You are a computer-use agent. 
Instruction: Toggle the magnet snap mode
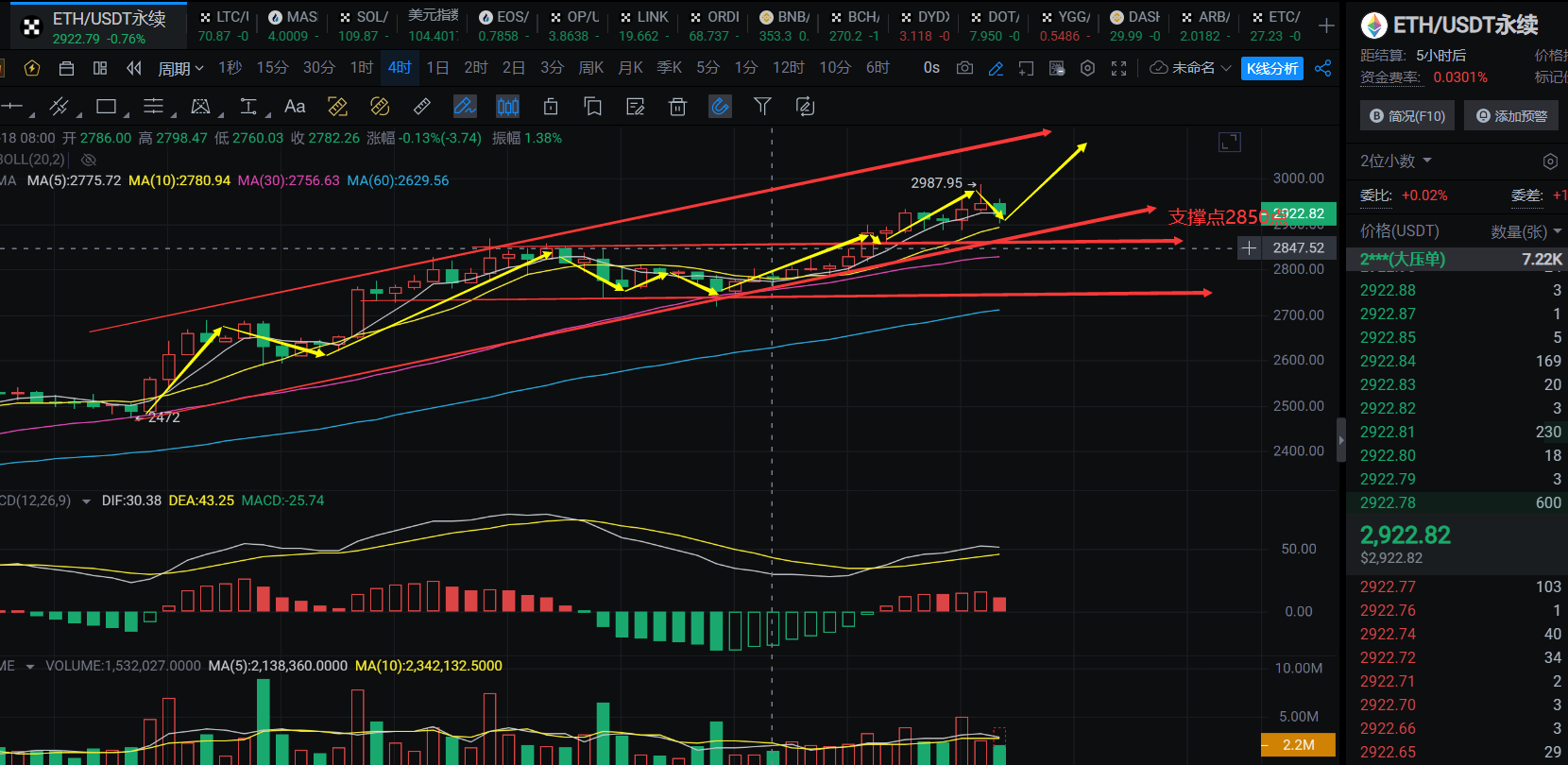coord(720,107)
